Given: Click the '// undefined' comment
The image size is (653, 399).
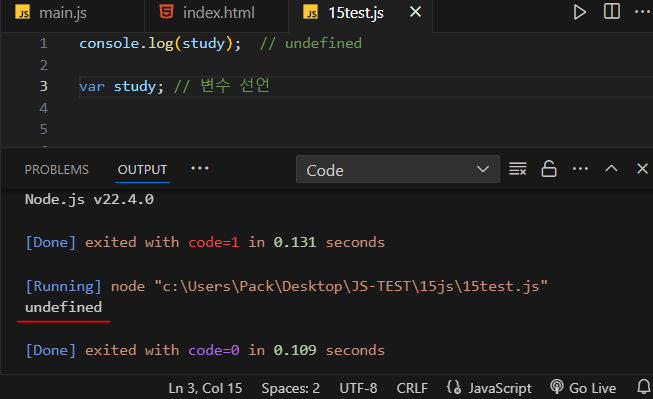Looking at the screenshot, I should [311, 43].
